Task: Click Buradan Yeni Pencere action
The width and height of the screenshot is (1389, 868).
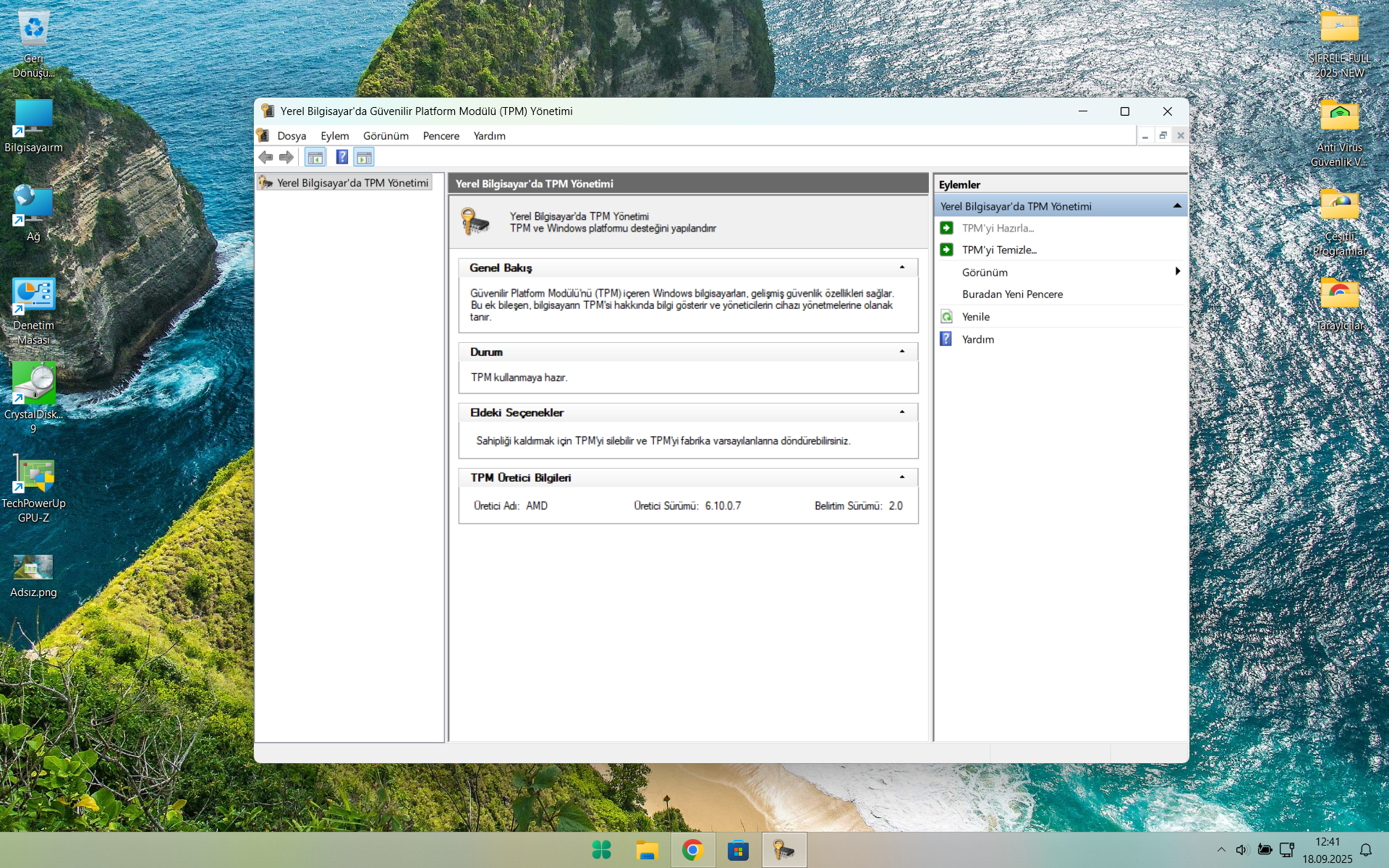Action: coord(1012,294)
